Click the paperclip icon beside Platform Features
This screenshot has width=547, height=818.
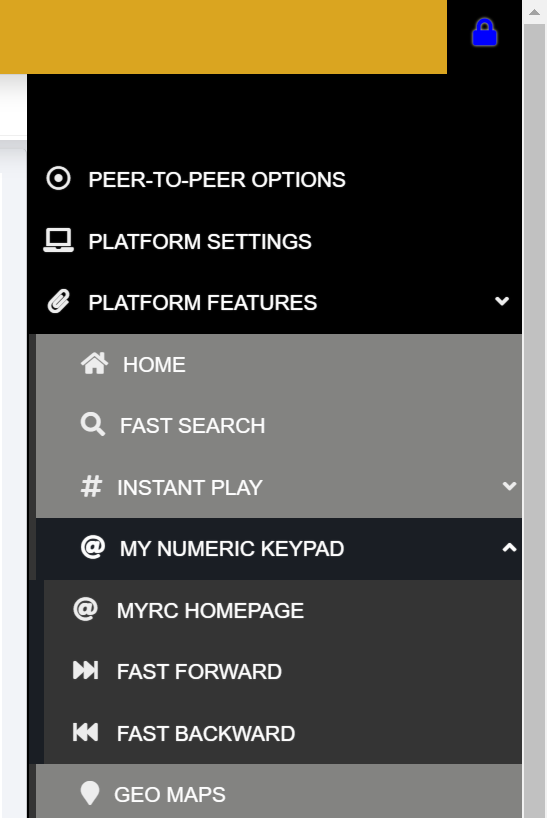(58, 302)
